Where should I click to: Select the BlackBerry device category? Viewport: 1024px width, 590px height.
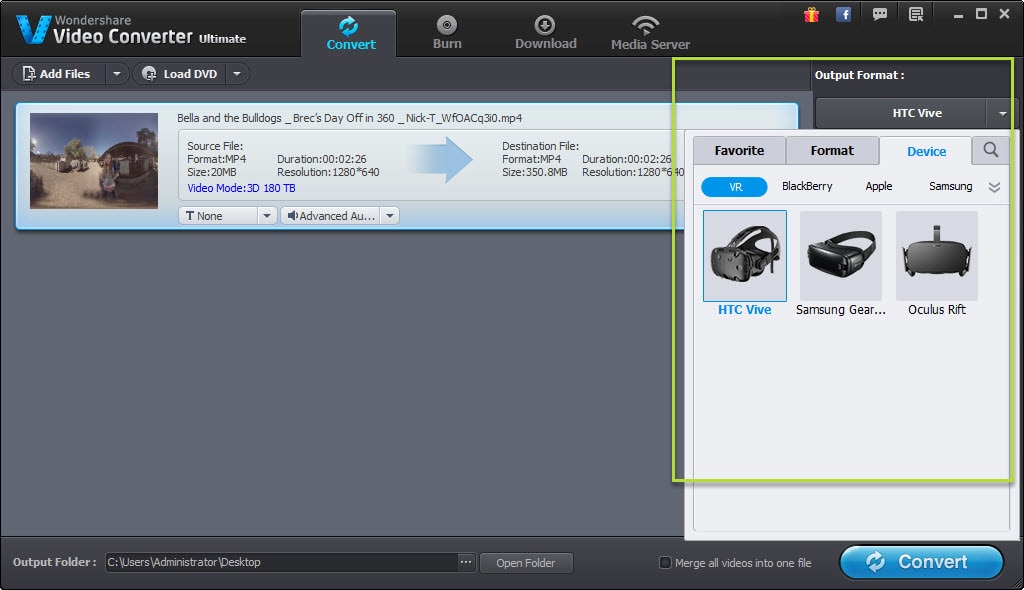point(807,186)
